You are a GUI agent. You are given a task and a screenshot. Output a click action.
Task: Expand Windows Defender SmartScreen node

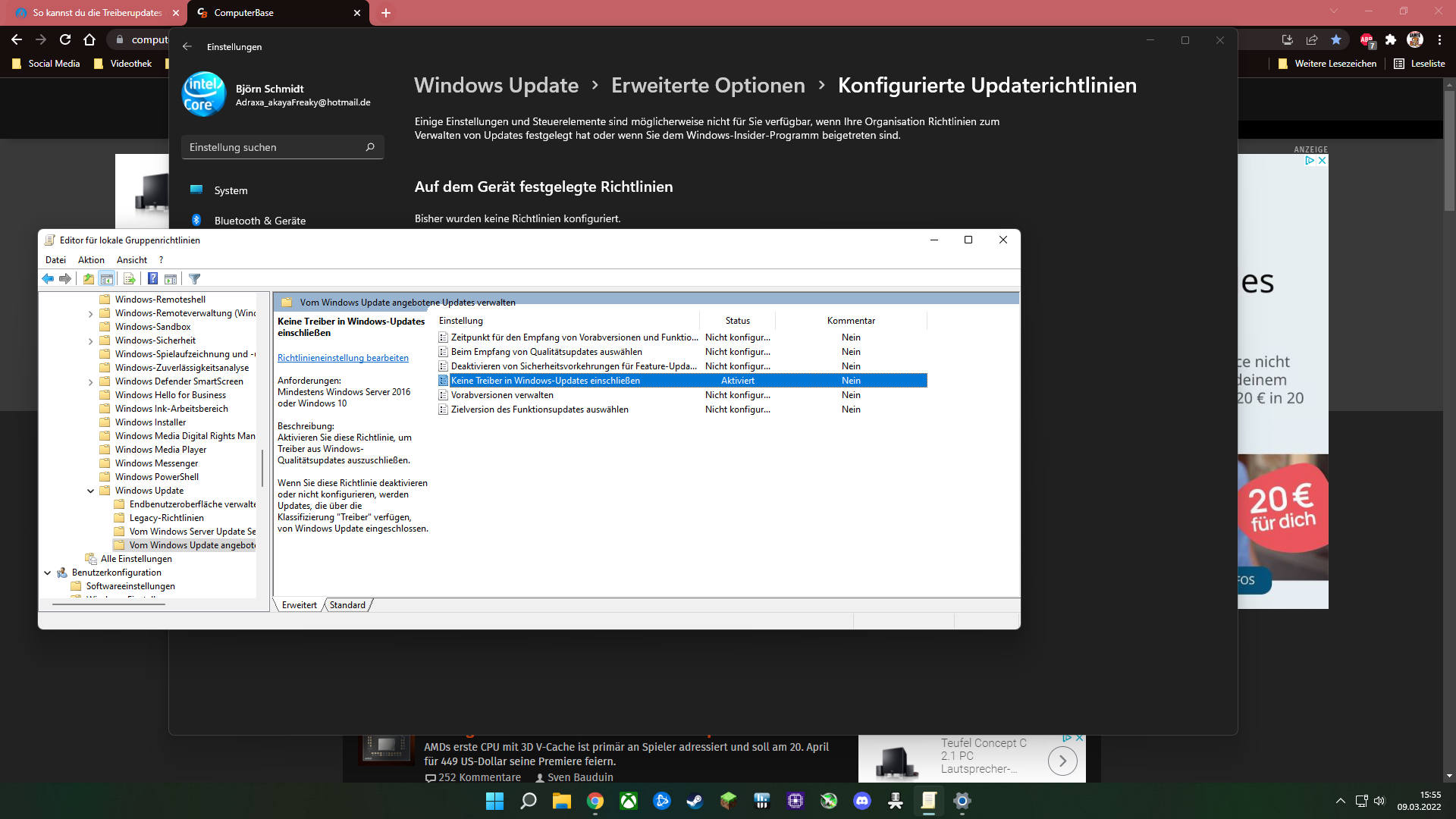(x=91, y=382)
